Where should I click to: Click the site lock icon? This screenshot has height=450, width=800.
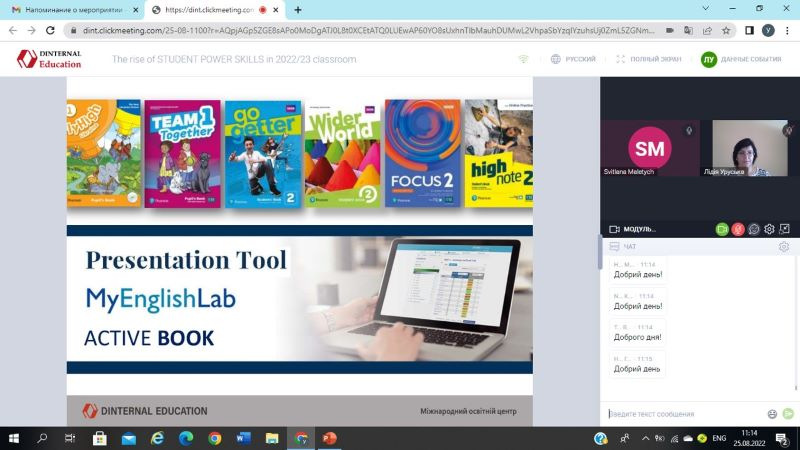[x=73, y=31]
